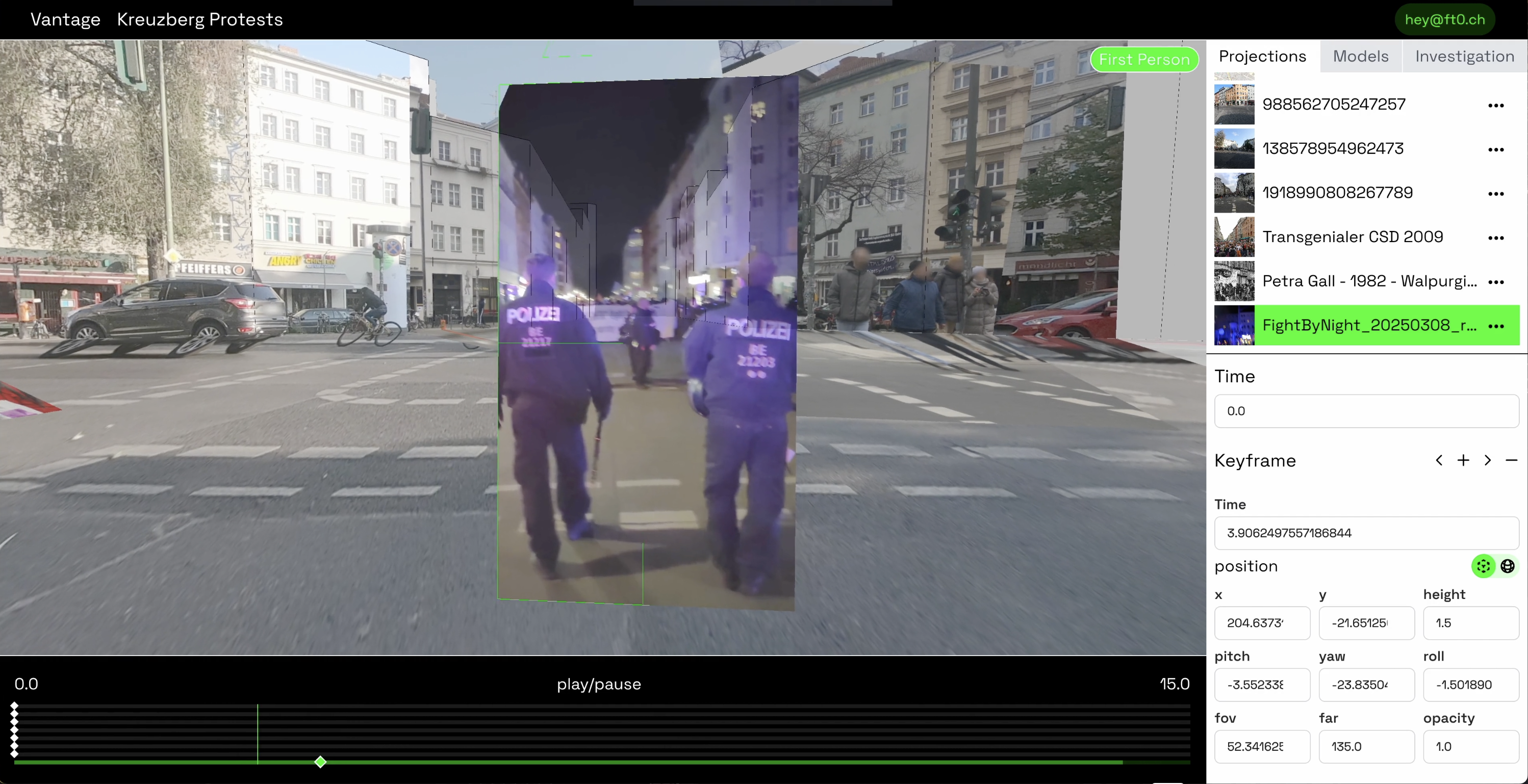Open three-dot menu for 1918990808267789
The height and width of the screenshot is (784, 1528).
pyautogui.click(x=1496, y=194)
